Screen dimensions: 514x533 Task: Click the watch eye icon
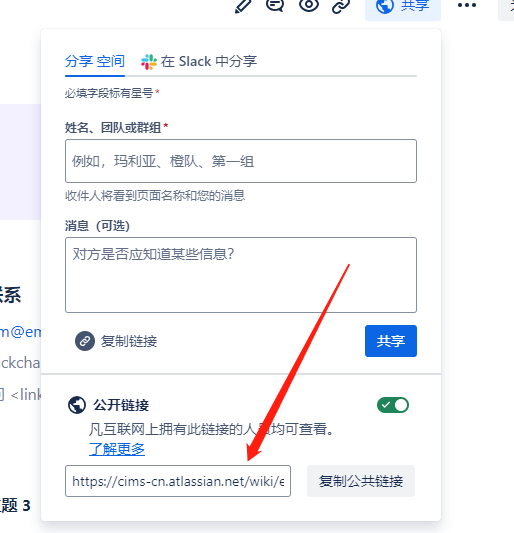coord(309,5)
